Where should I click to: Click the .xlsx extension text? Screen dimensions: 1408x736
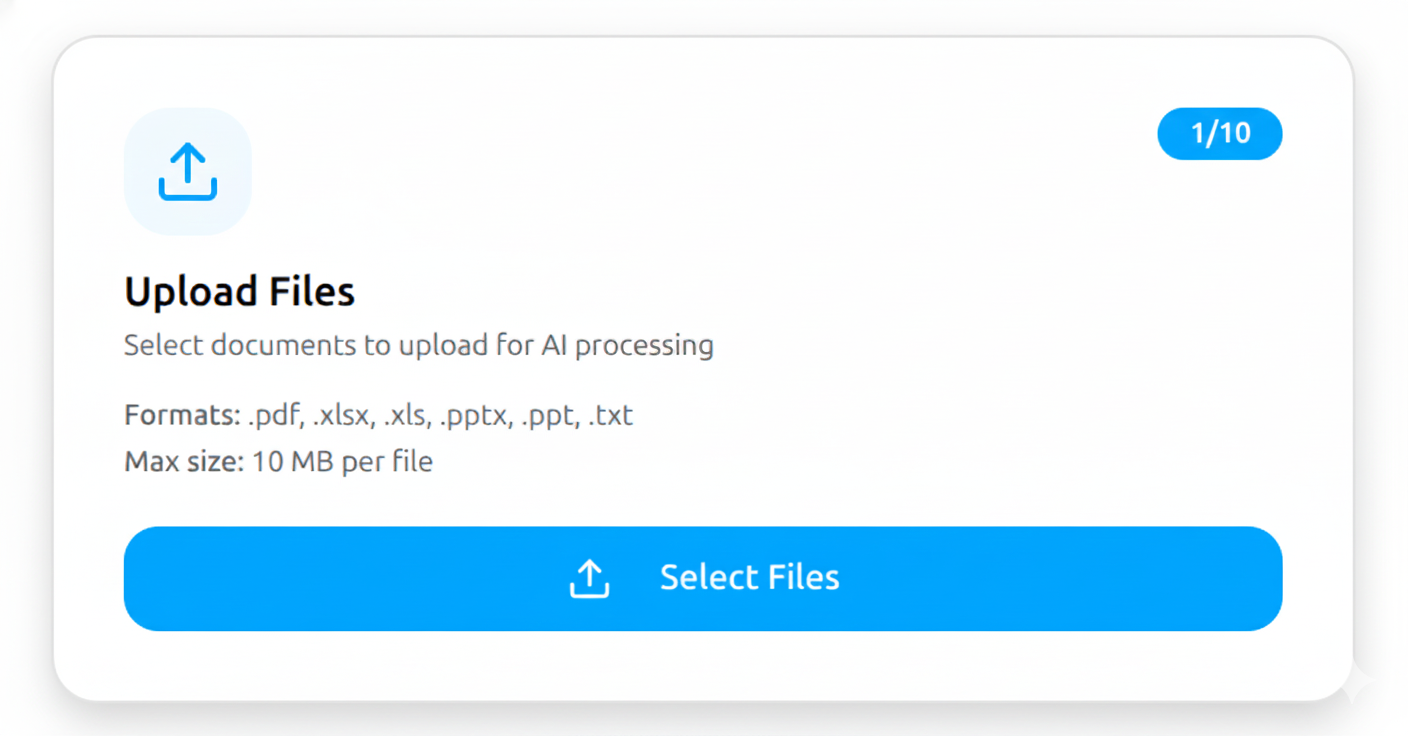[x=340, y=414]
